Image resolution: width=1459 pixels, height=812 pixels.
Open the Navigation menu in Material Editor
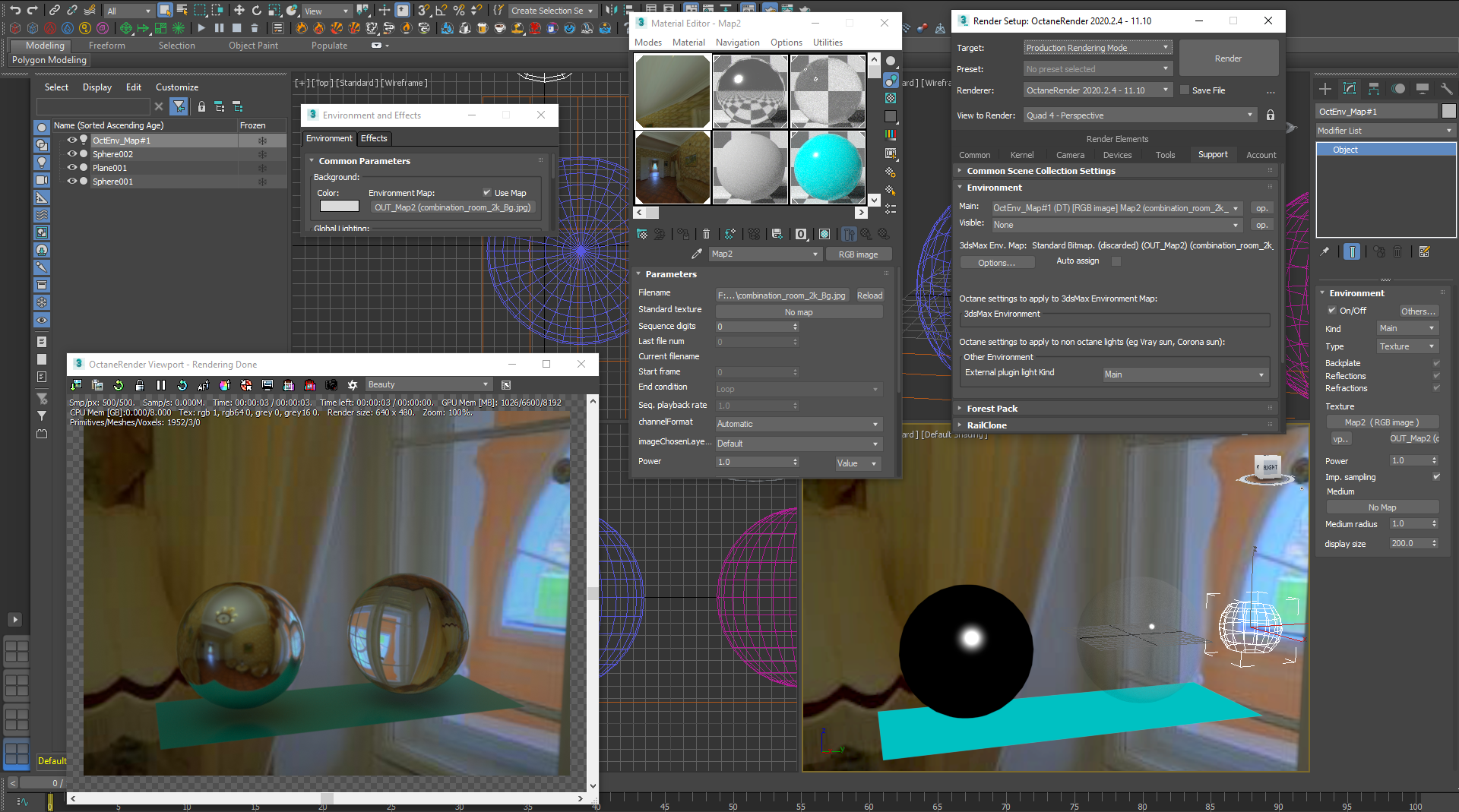737,43
